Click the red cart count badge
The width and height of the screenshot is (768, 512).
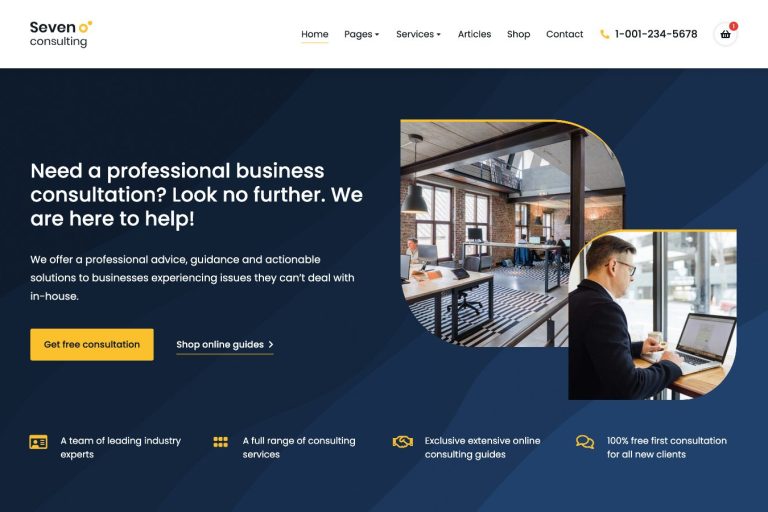733,26
